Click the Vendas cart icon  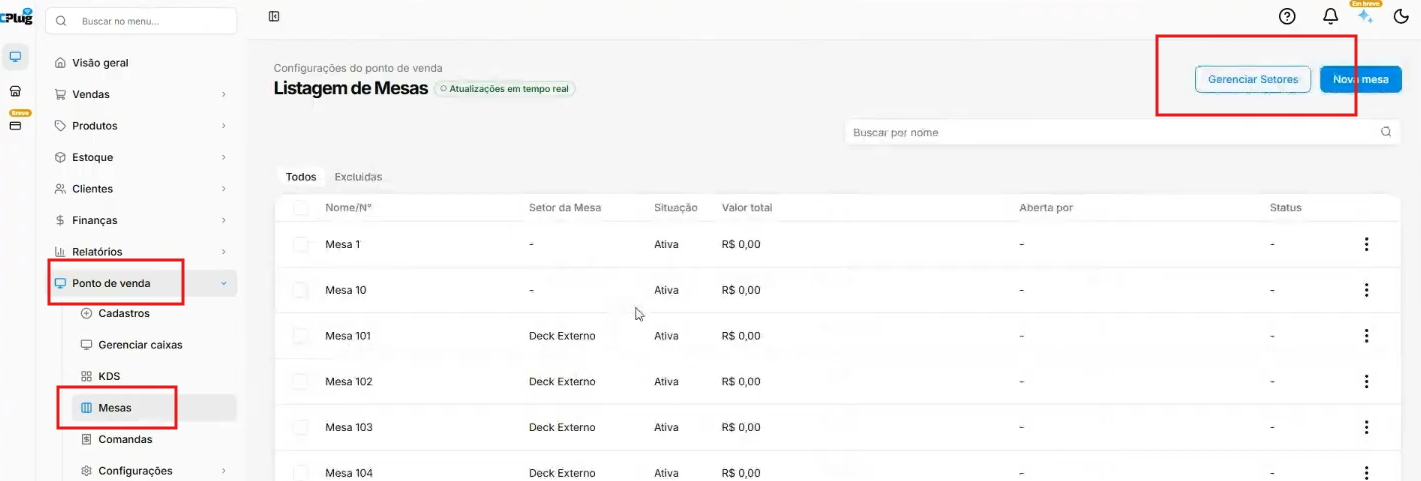click(60, 94)
